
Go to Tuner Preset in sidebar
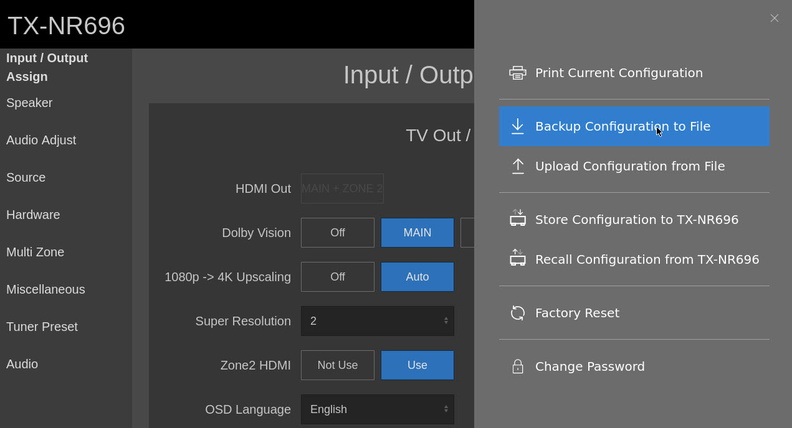coord(42,327)
